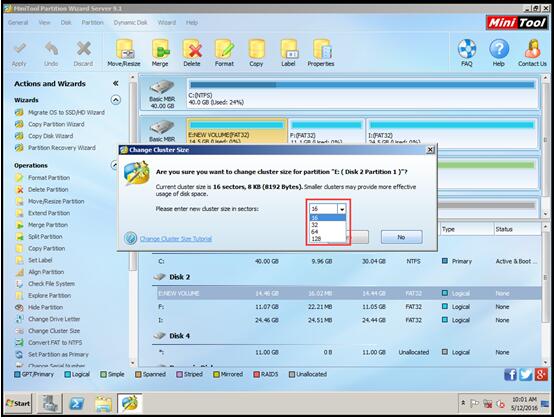Open the Twitter social icon

525,374
